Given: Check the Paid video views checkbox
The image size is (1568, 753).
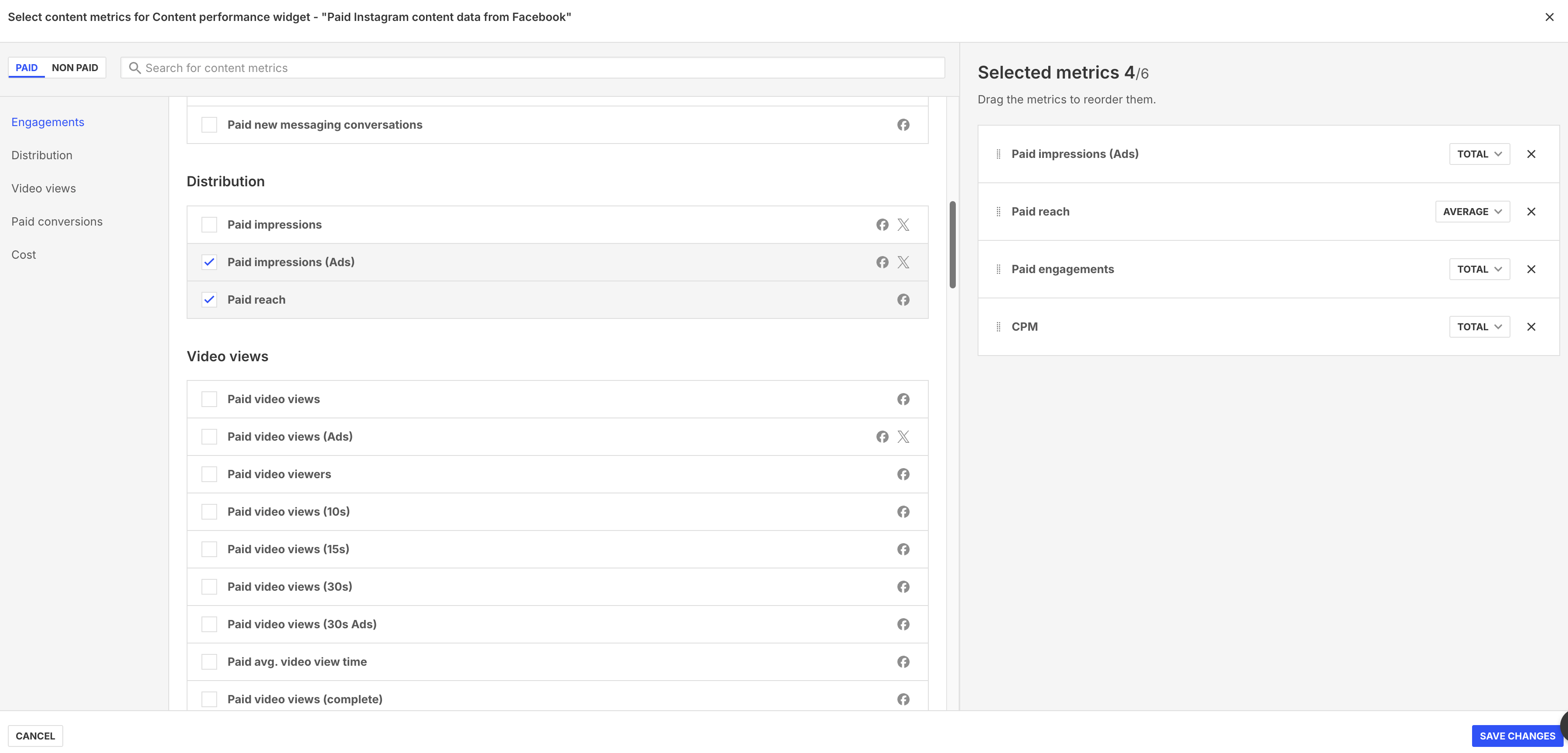Looking at the screenshot, I should click(209, 399).
